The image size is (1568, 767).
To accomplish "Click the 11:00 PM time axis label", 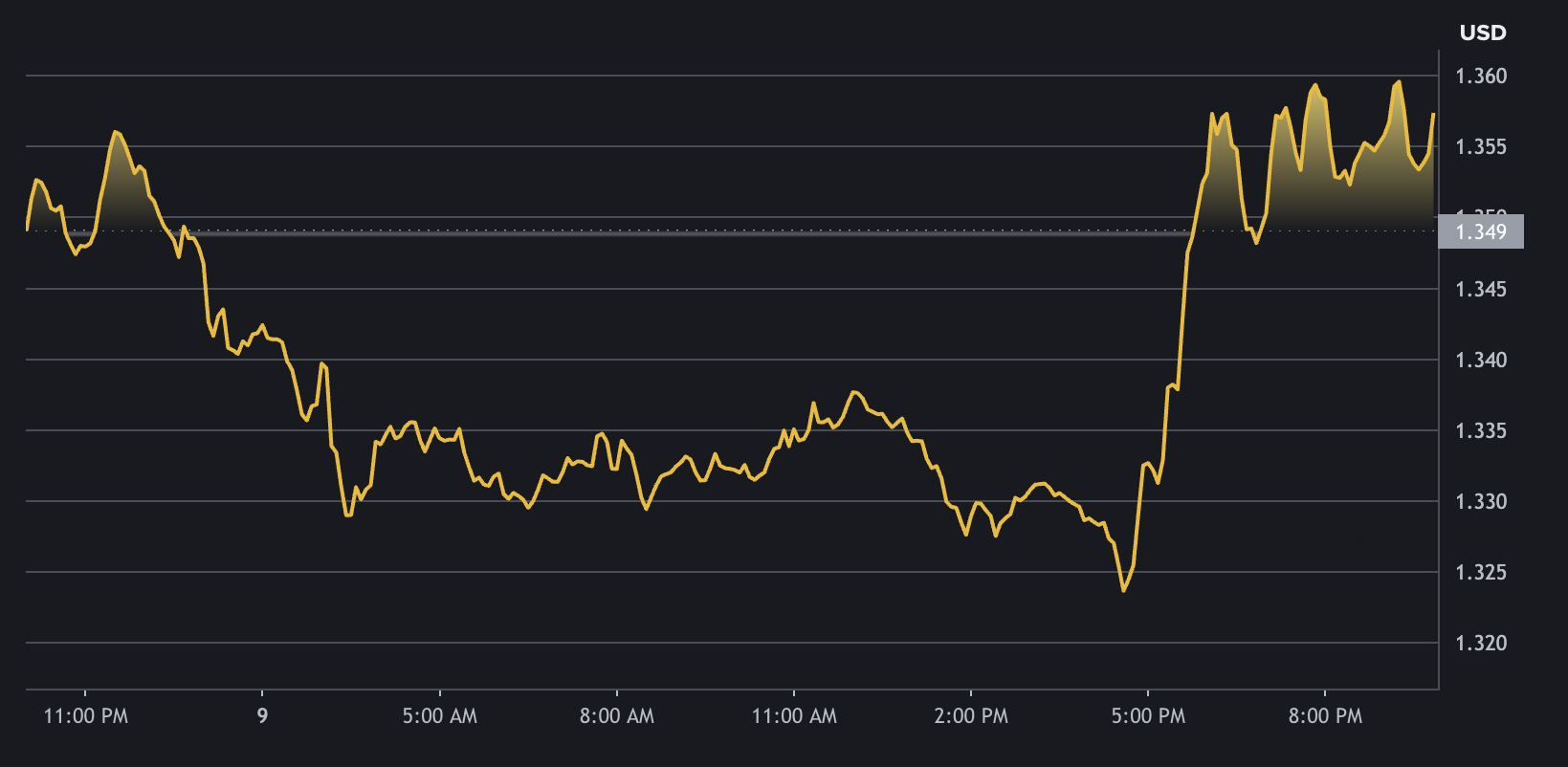I will coord(85,716).
